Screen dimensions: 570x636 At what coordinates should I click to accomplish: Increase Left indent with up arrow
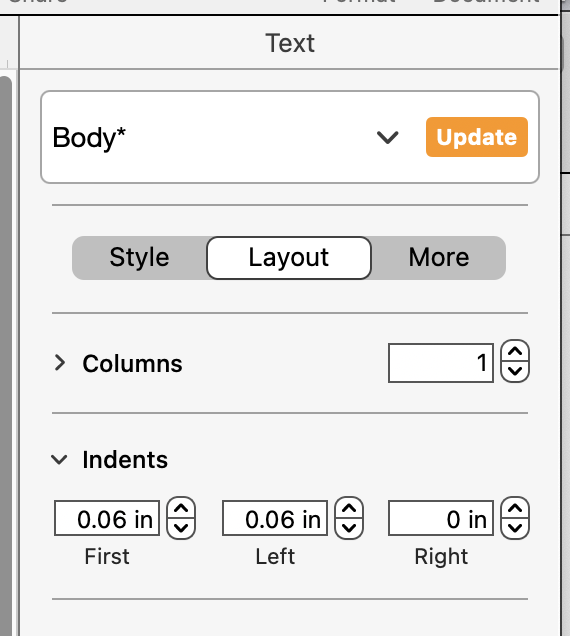pos(349,508)
